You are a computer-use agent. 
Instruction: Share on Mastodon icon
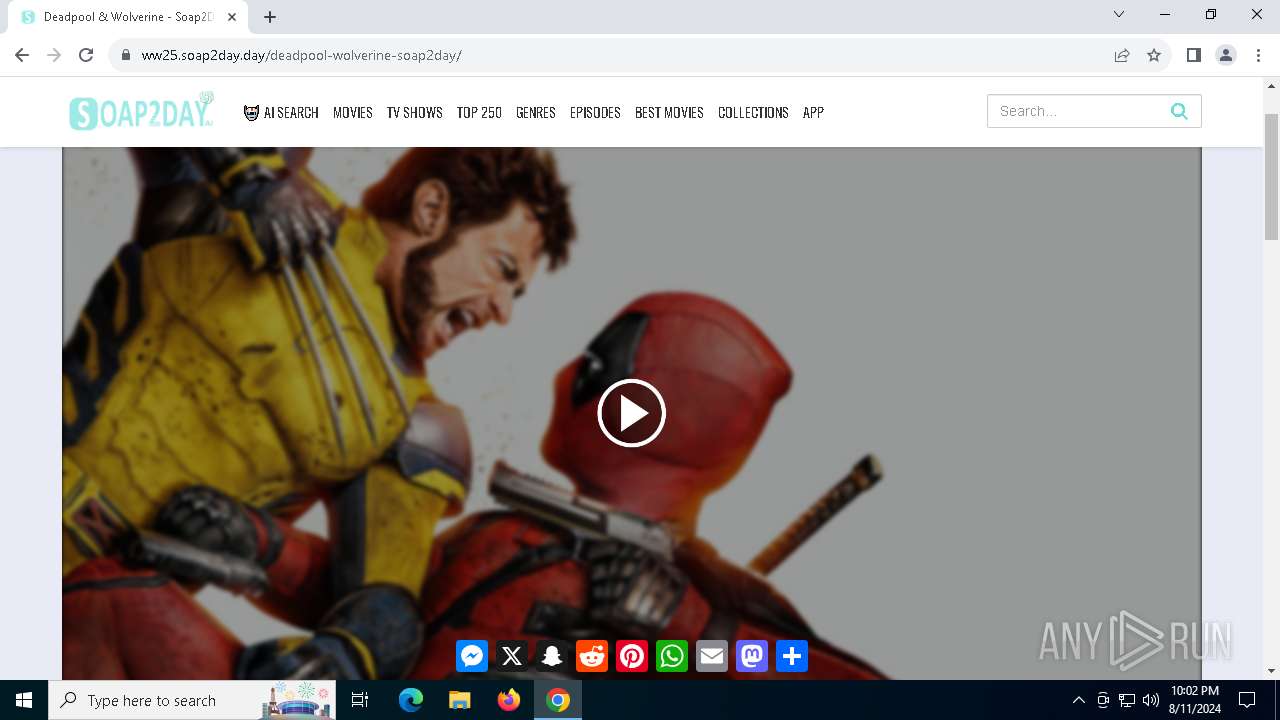pyautogui.click(x=752, y=656)
